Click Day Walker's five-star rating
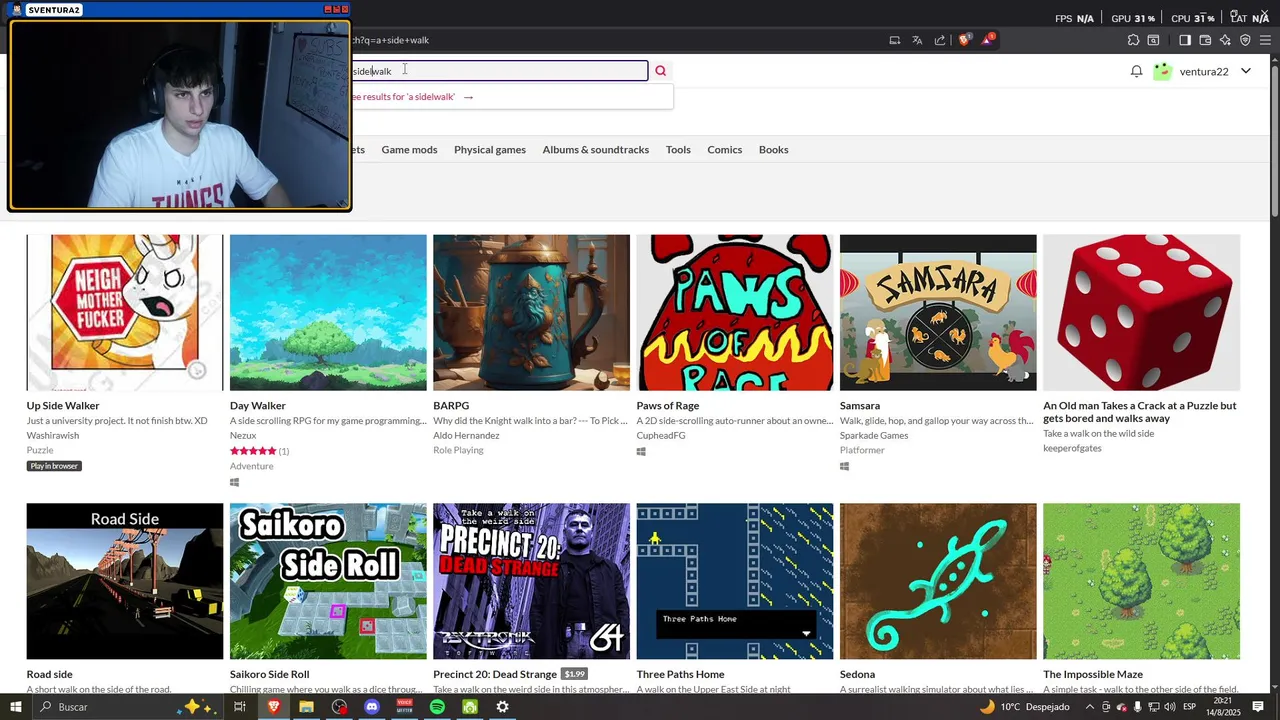Screen dimensions: 1280x720 tap(252, 451)
